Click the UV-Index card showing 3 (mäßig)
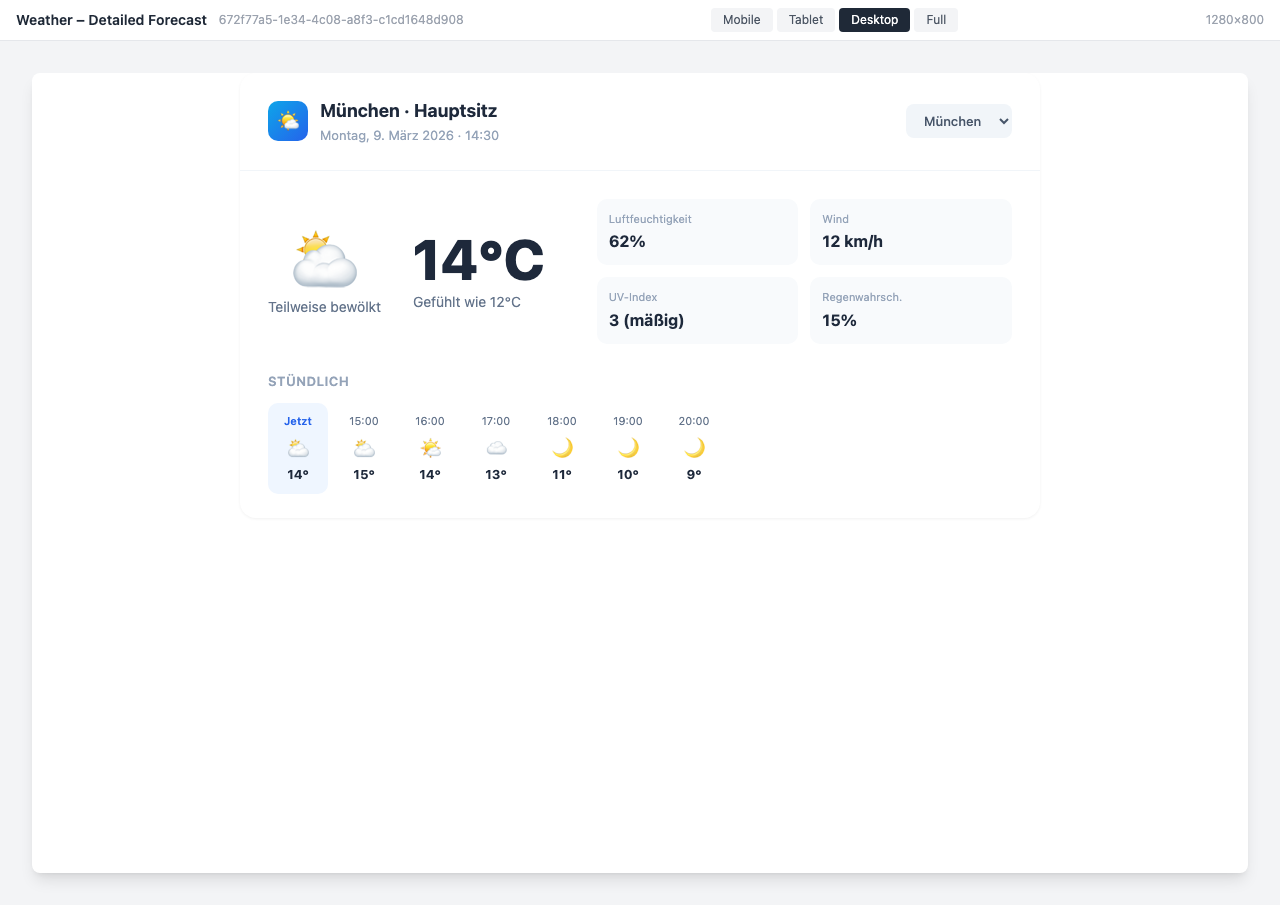The image size is (1280, 905). [697, 310]
